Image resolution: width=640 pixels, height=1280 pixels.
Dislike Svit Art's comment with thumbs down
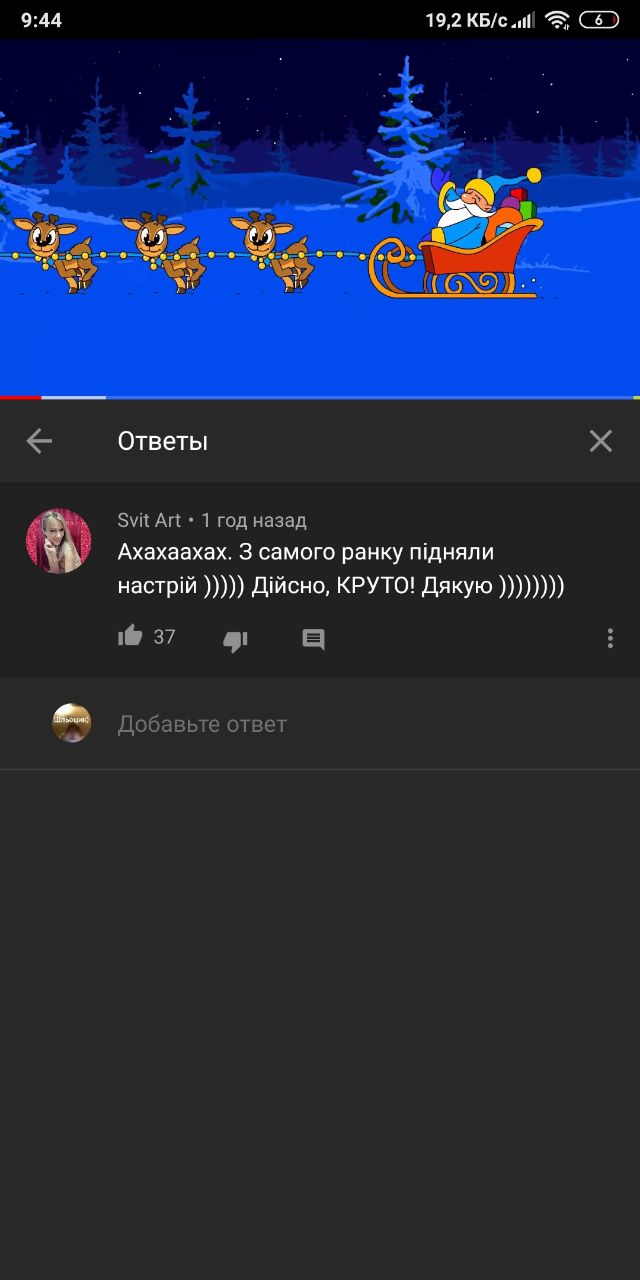tap(235, 640)
